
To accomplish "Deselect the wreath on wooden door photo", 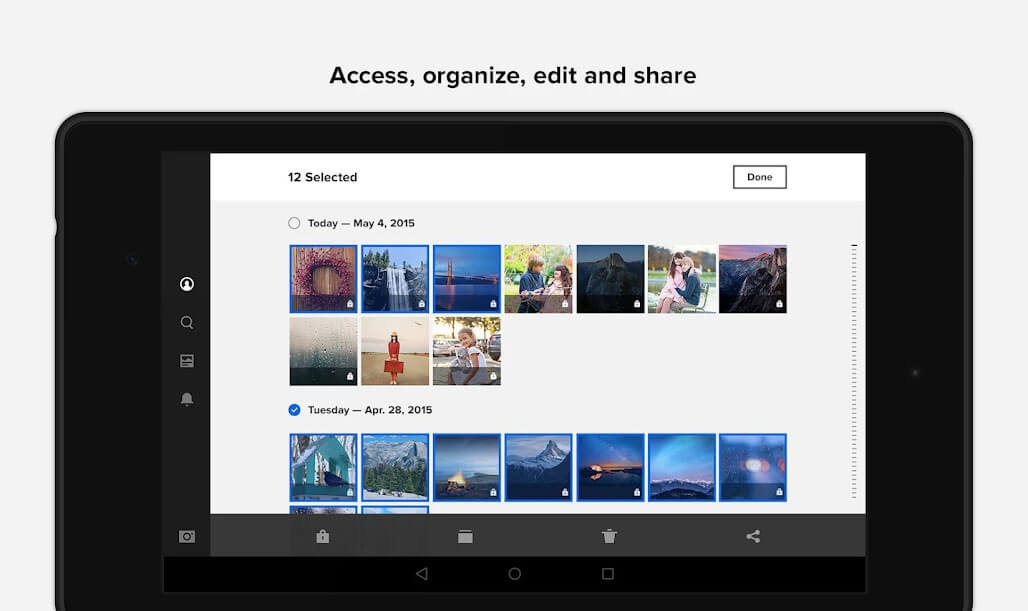I will click(x=323, y=279).
